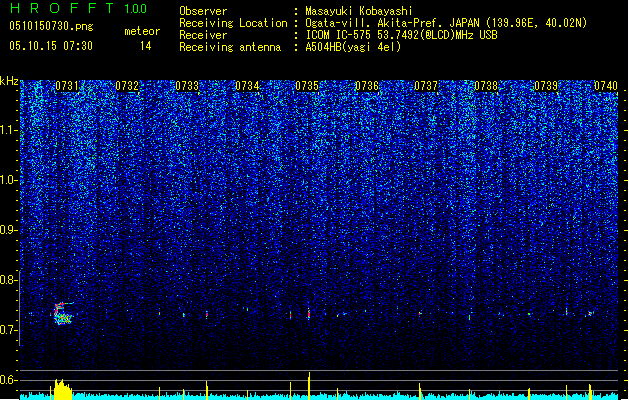Click the kHz axis label
The height and width of the screenshot is (400, 629).
coord(9,81)
